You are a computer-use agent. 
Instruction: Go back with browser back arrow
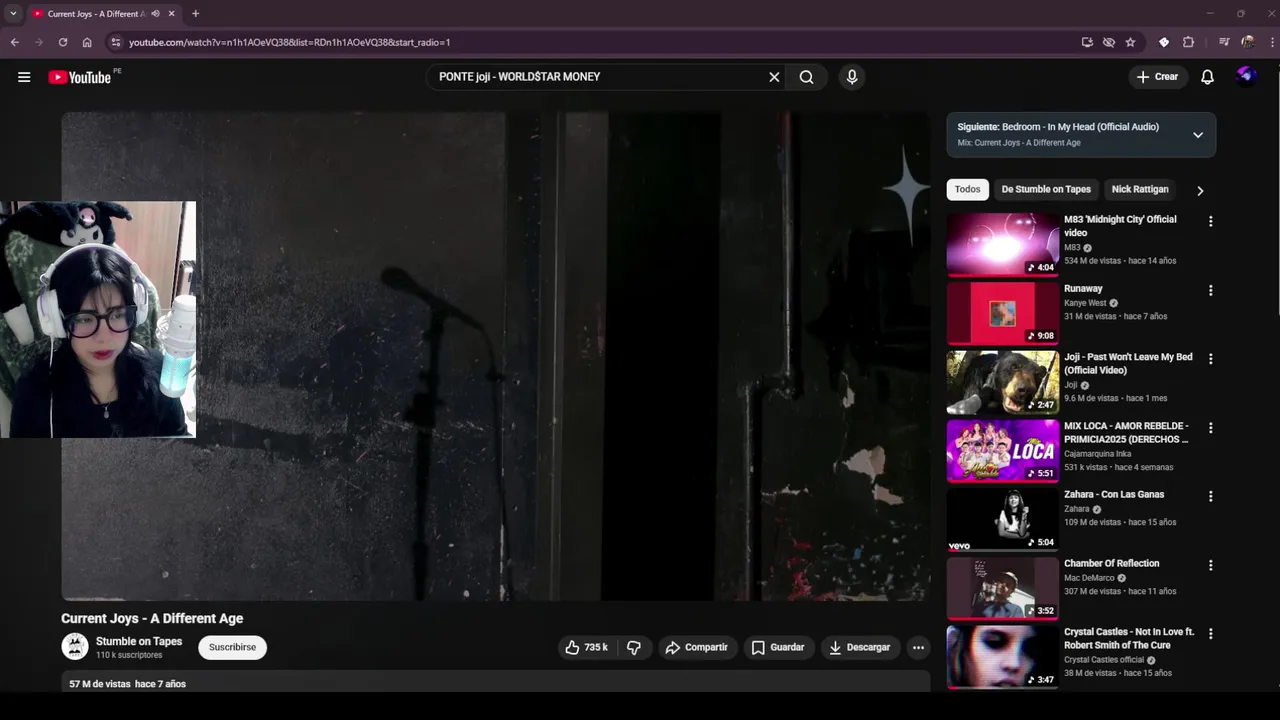click(14, 42)
